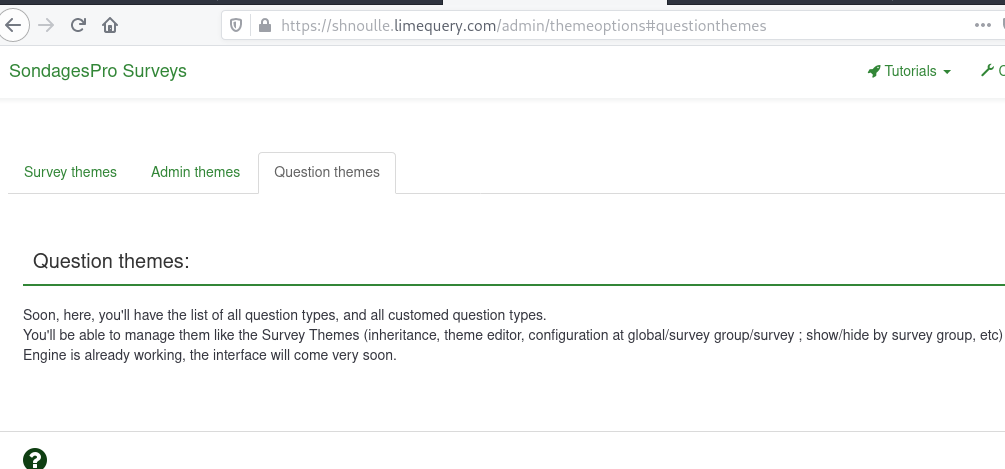Click the browser Back arrow button
The height and width of the screenshot is (469, 1005).
tap(12, 26)
